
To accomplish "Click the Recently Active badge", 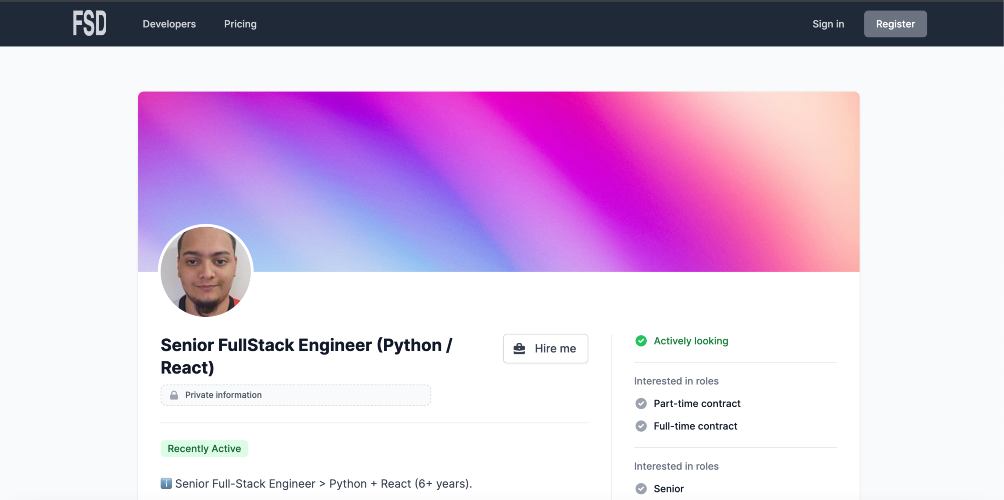I will [204, 449].
